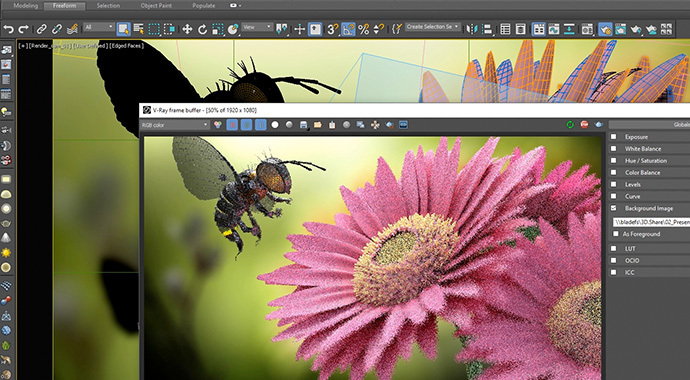The width and height of the screenshot is (690, 380).
Task: Check the As Foreground checkbox
Action: (616, 234)
